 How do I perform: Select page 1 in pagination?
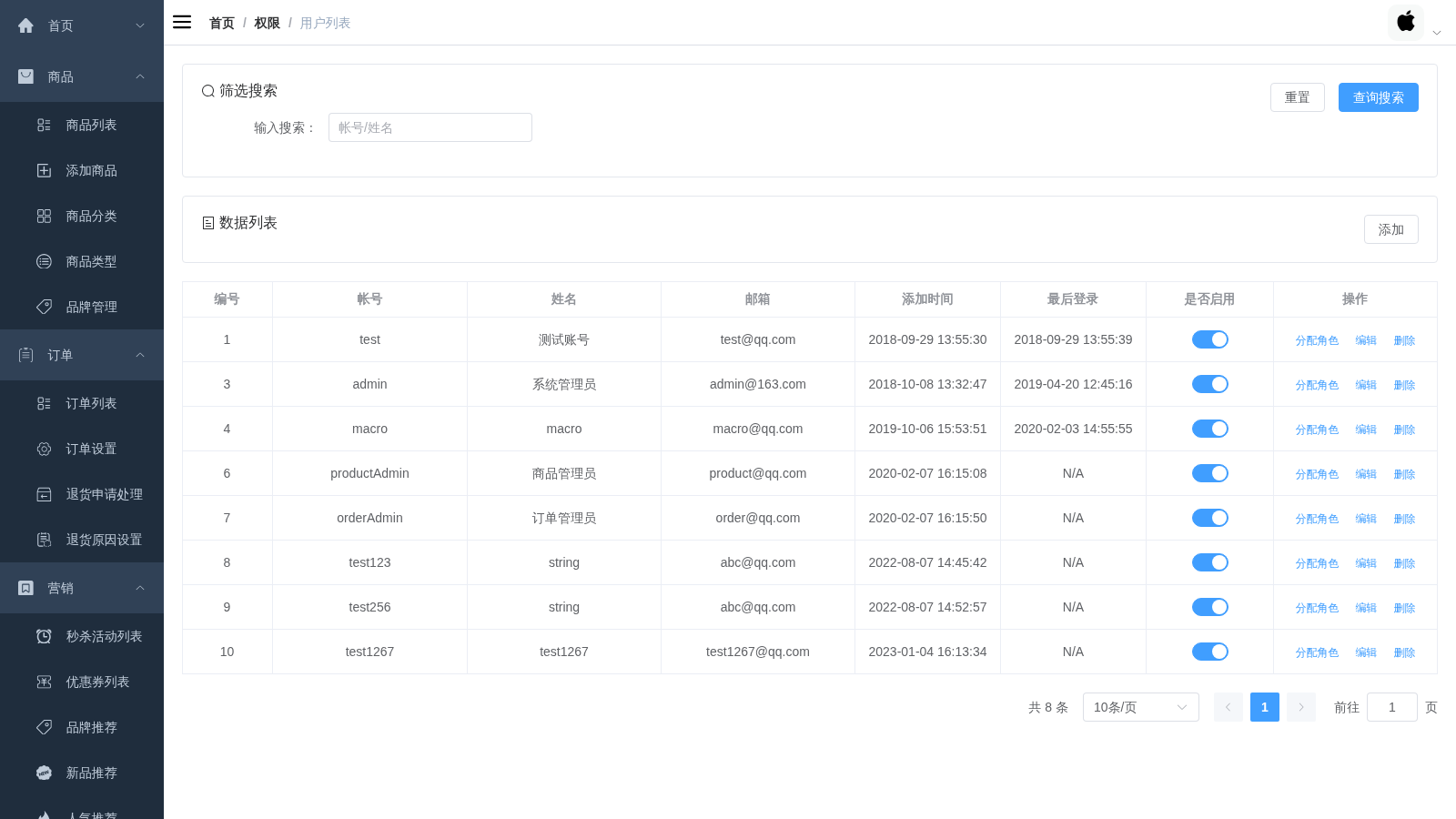coord(1265,707)
